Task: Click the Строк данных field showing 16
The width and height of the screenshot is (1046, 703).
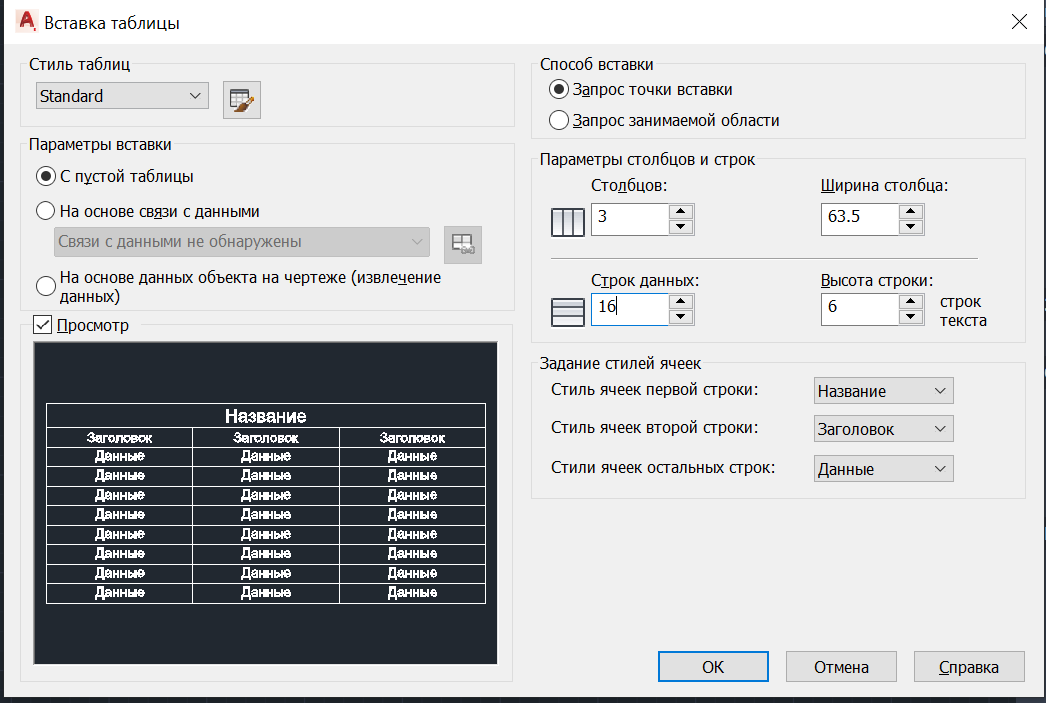Action: click(x=630, y=309)
